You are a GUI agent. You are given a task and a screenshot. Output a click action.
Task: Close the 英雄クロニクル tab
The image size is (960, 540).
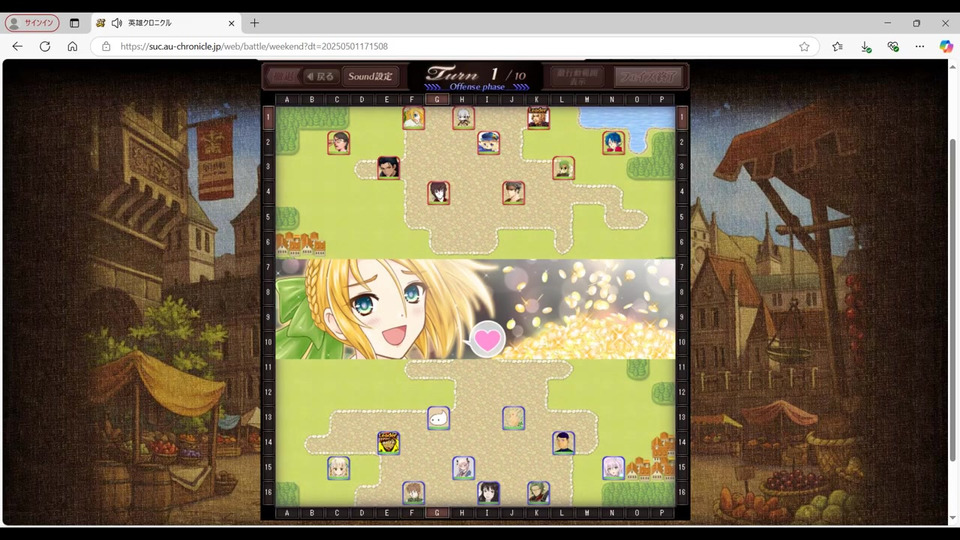click(231, 23)
